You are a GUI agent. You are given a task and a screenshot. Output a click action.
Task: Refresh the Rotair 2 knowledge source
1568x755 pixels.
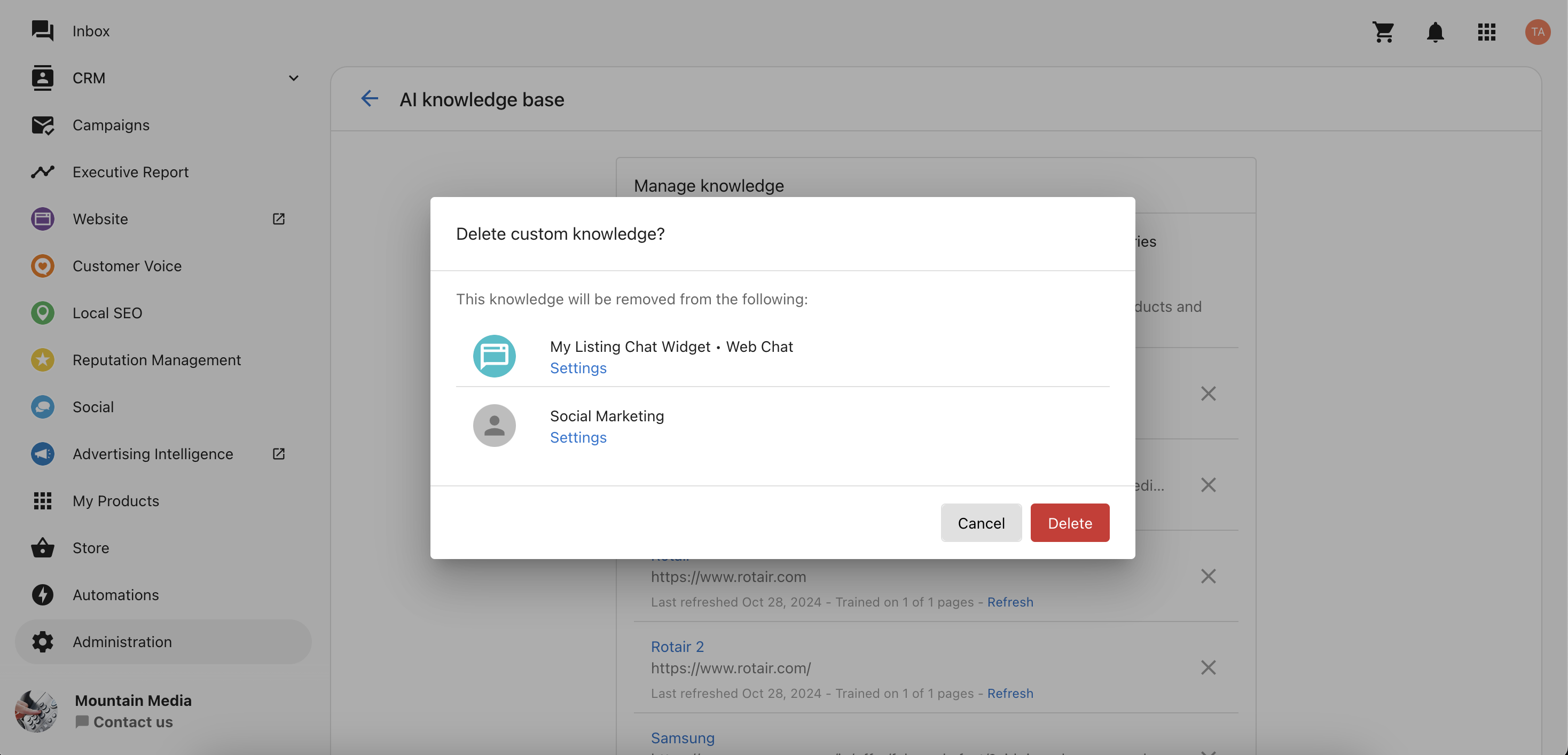[x=1010, y=694]
